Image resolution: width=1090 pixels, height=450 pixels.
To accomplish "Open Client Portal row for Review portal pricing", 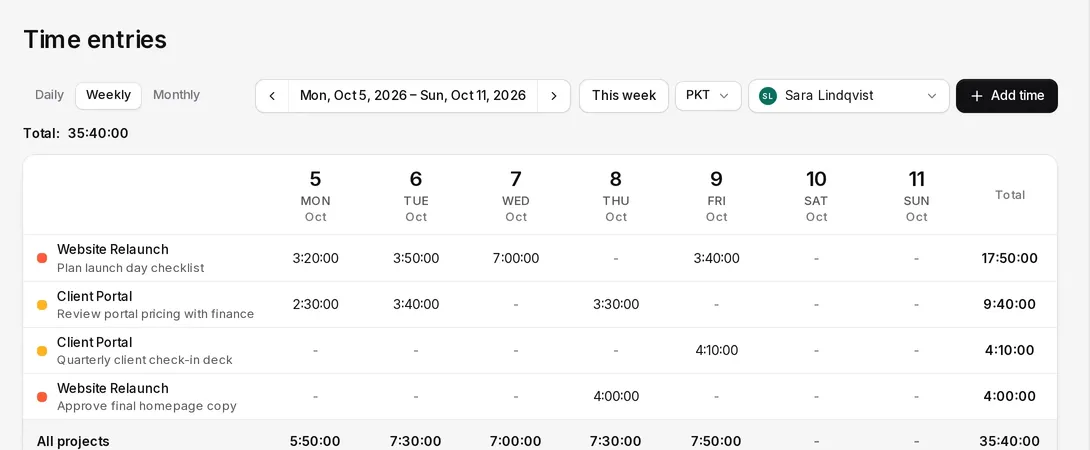I will click(x=539, y=305).
